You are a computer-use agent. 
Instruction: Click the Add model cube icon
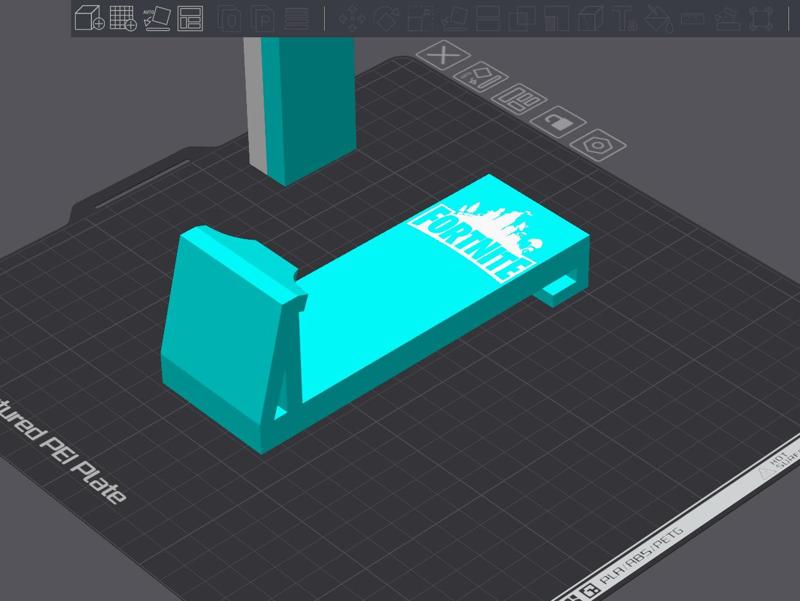point(89,18)
